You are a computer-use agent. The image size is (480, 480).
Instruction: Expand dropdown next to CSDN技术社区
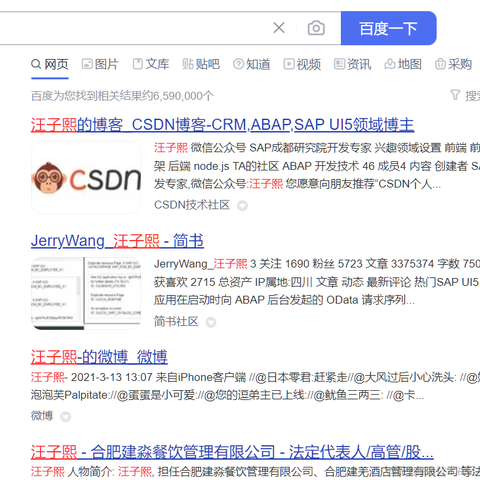pyautogui.click(x=242, y=206)
